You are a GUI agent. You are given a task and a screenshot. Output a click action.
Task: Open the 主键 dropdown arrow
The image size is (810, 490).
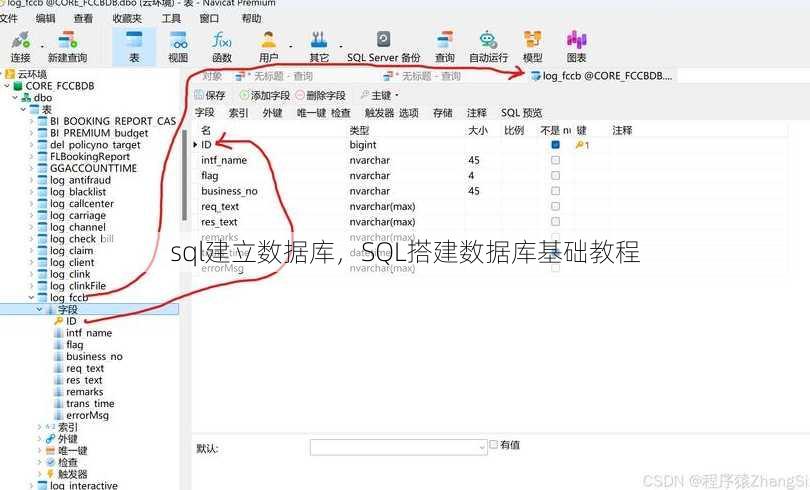(x=397, y=95)
